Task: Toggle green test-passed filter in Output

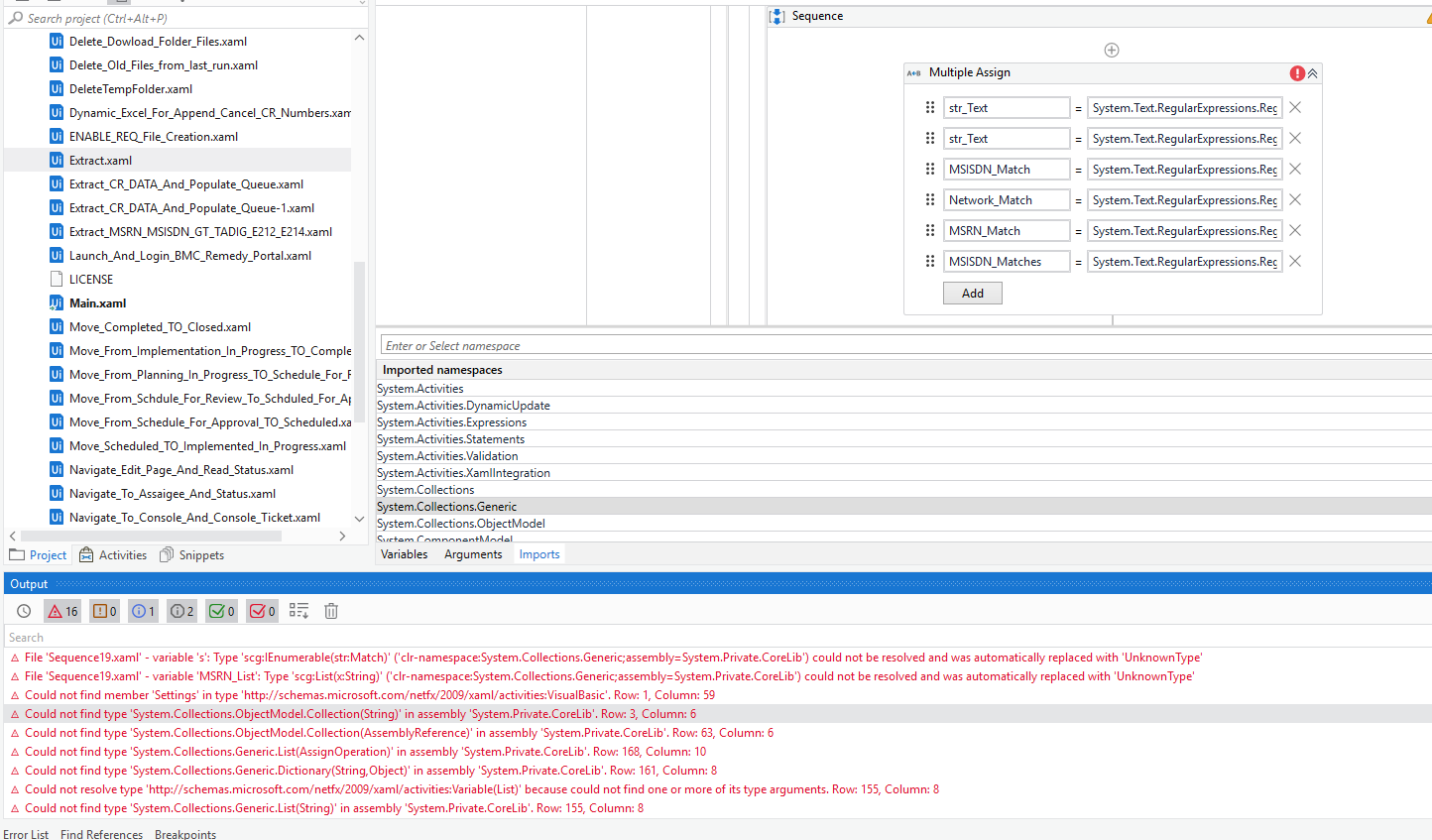Action: [221, 612]
